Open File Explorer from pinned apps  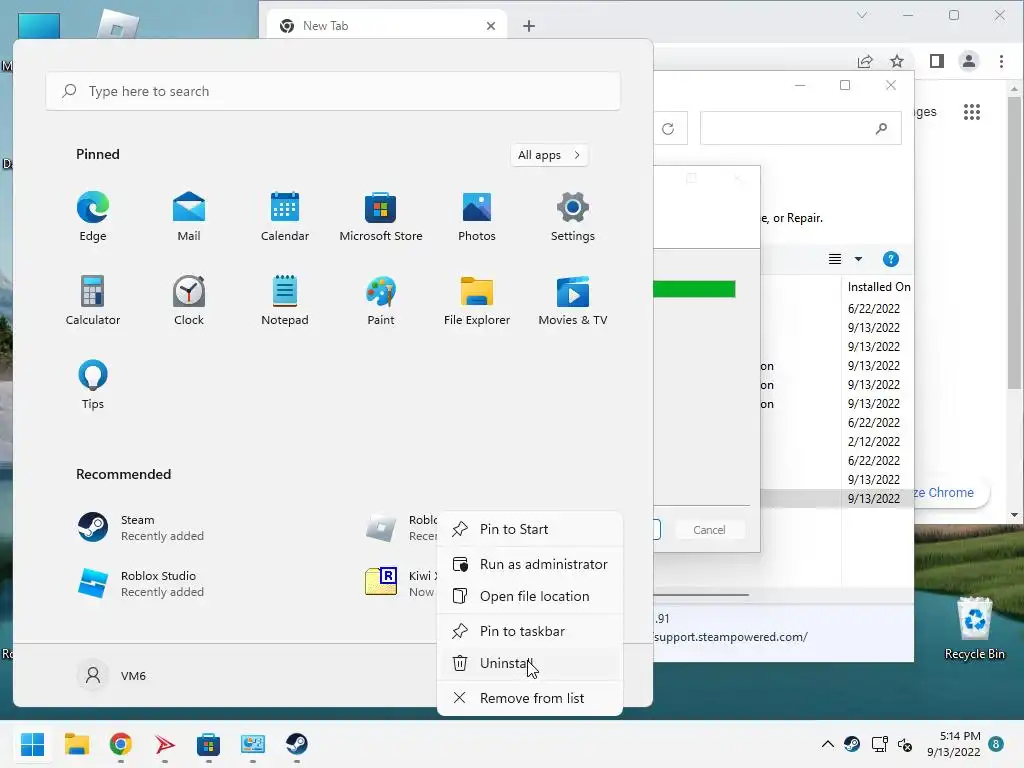tap(477, 300)
